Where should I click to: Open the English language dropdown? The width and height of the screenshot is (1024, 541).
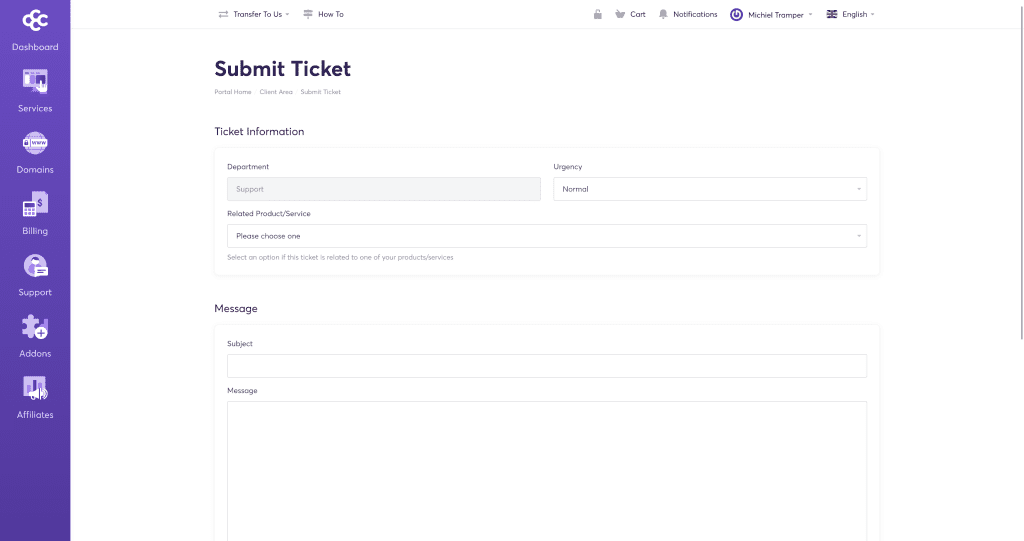point(850,14)
